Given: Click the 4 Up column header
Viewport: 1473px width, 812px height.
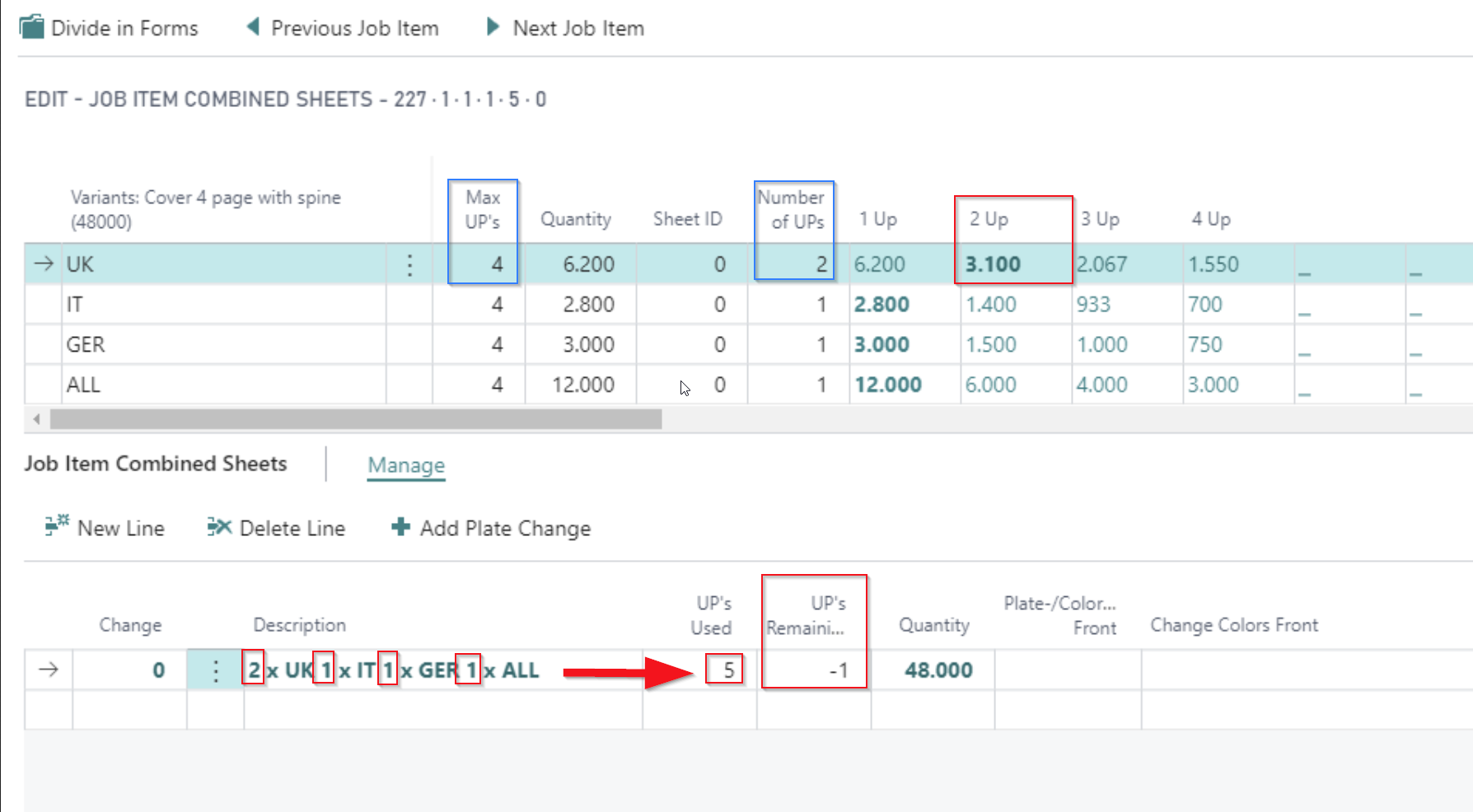Looking at the screenshot, I should (x=1211, y=219).
